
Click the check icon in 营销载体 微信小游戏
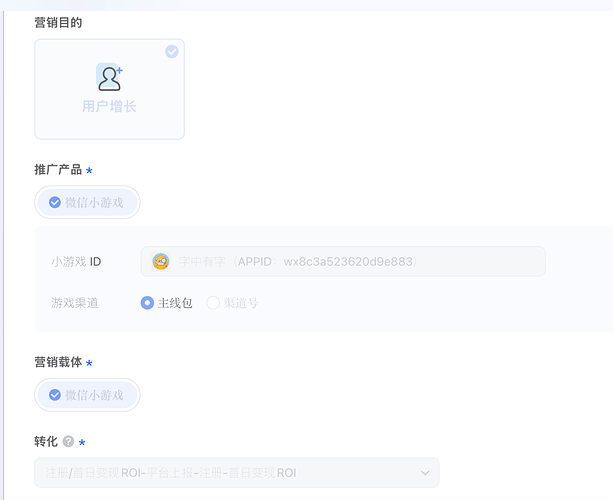pyautogui.click(x=55, y=395)
